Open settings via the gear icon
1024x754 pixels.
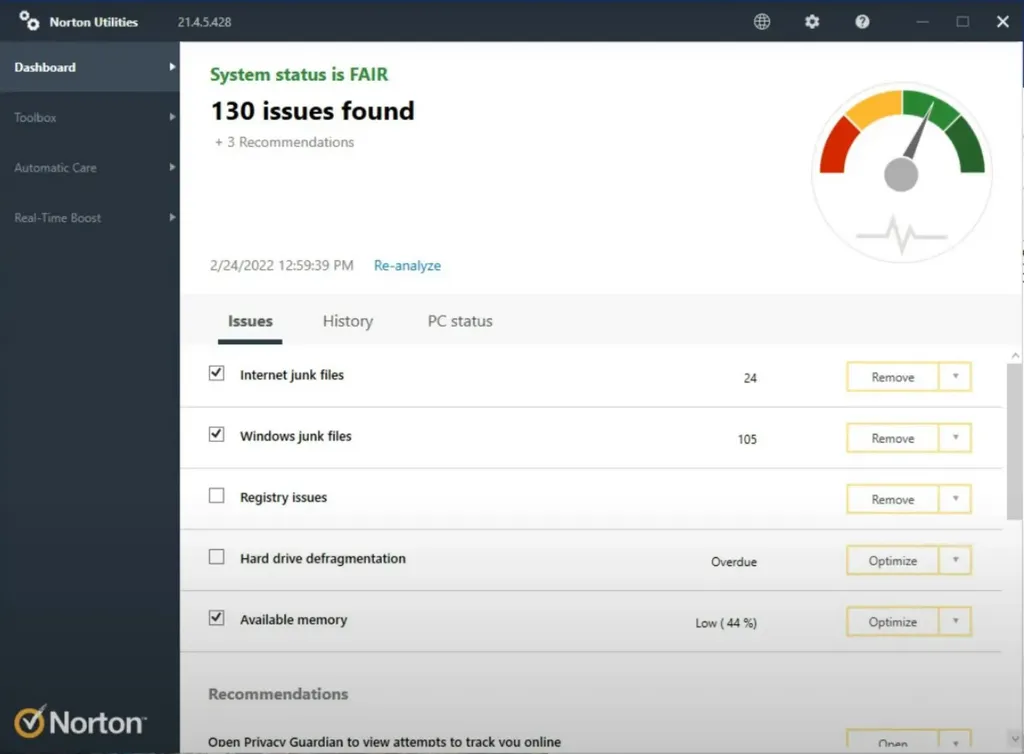(x=812, y=22)
